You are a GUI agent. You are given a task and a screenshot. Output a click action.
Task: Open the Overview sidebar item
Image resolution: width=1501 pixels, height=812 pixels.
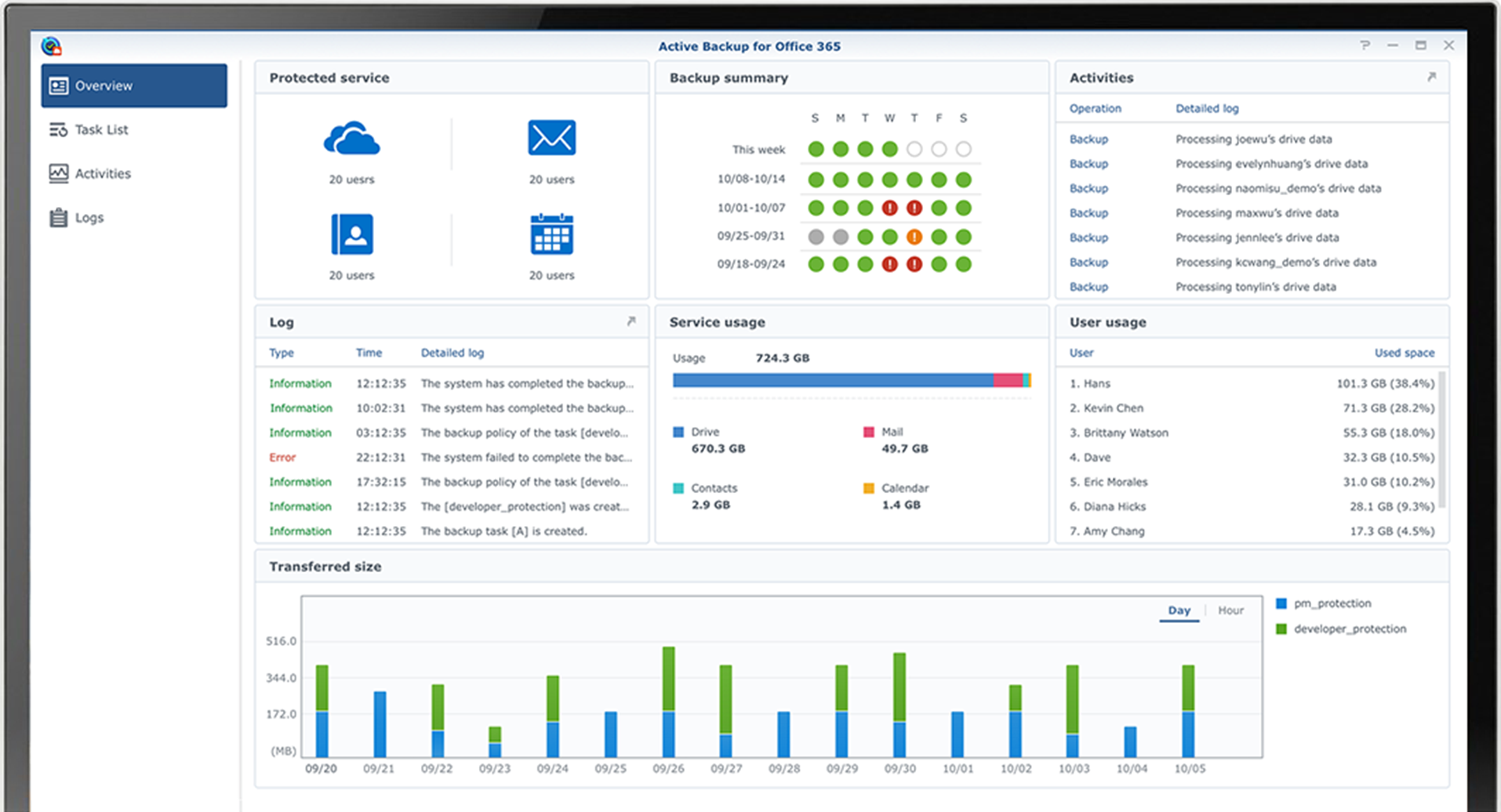tap(134, 85)
